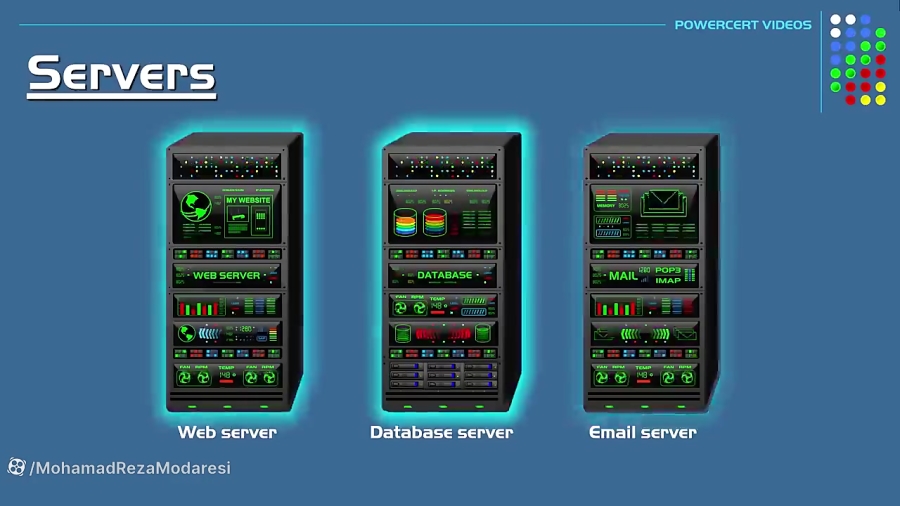The image size is (900, 506).
Task: Click the "Database server" caption
Action: tap(441, 432)
